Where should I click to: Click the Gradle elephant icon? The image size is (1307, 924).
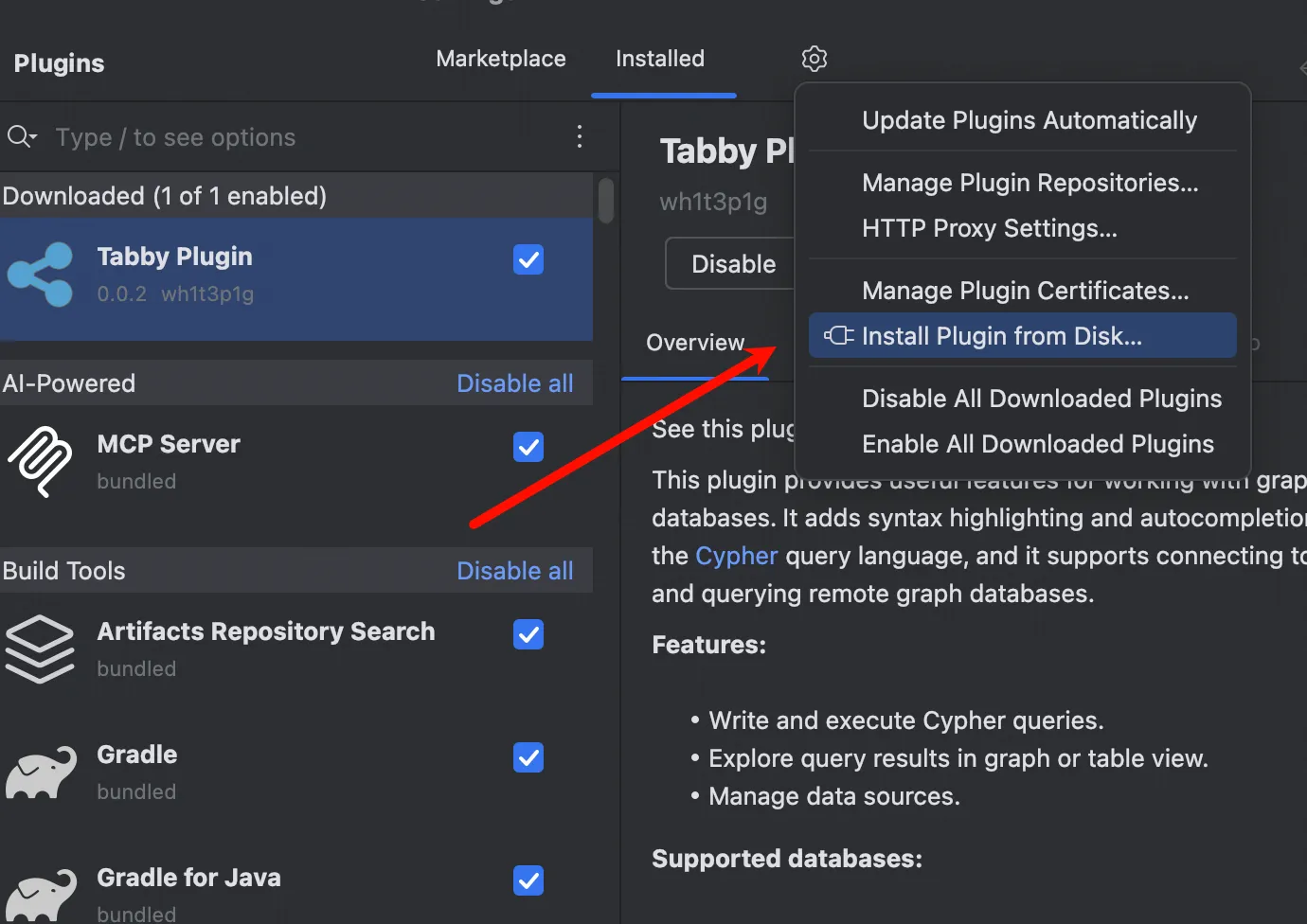[x=40, y=773]
